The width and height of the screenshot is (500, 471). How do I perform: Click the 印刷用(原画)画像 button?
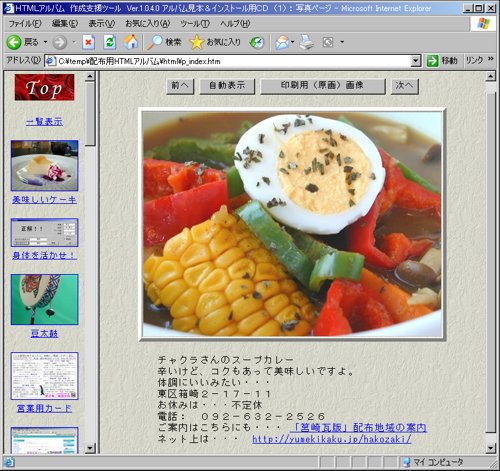(323, 86)
